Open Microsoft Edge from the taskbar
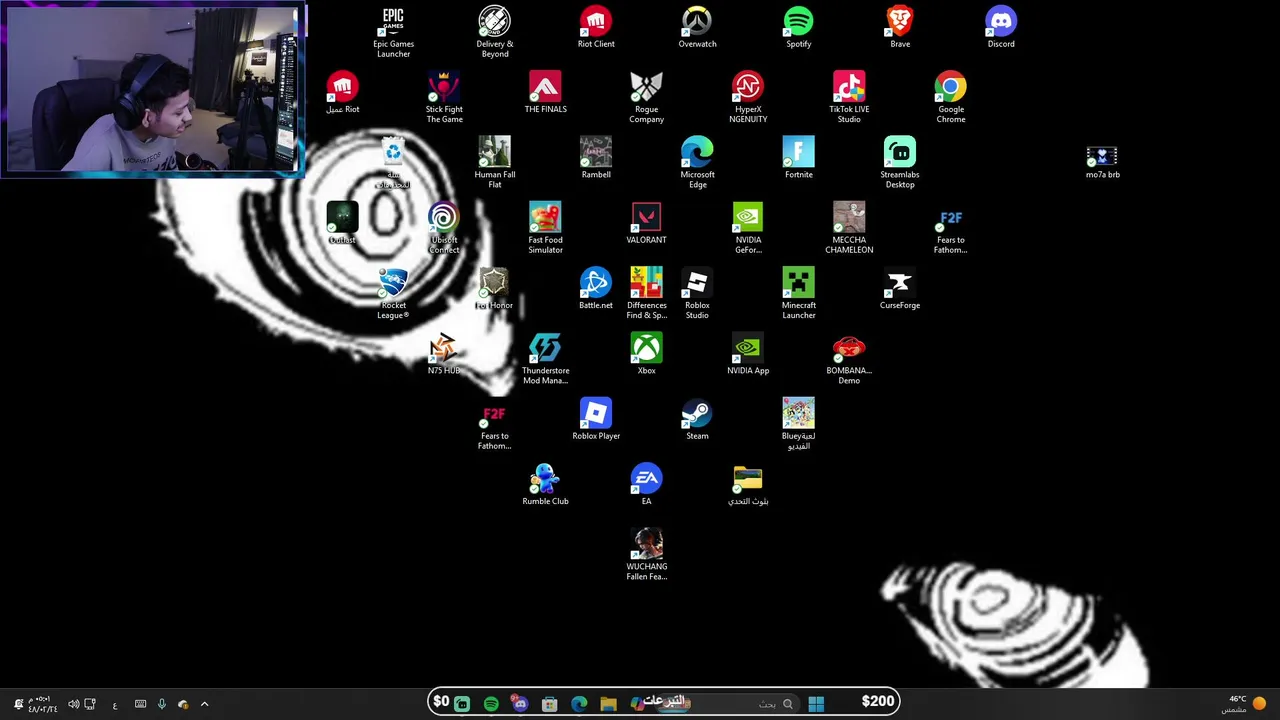Viewport: 1280px width, 720px height. 579,704
